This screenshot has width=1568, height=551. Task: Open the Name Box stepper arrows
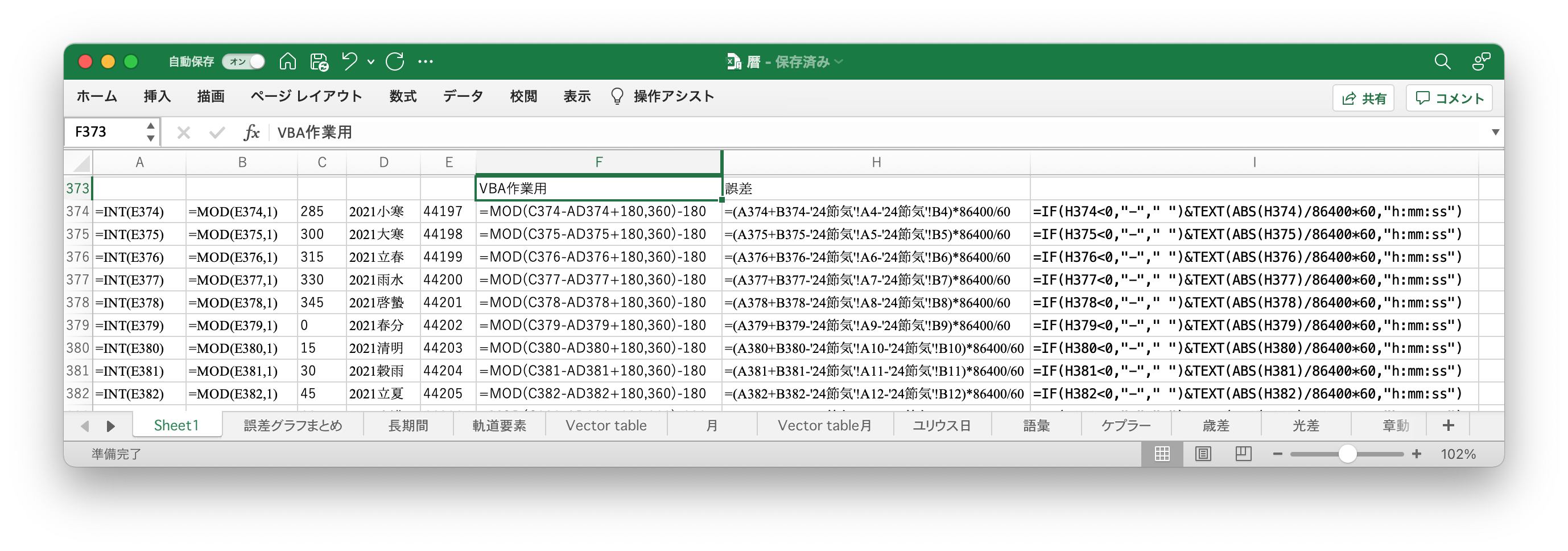(x=150, y=132)
